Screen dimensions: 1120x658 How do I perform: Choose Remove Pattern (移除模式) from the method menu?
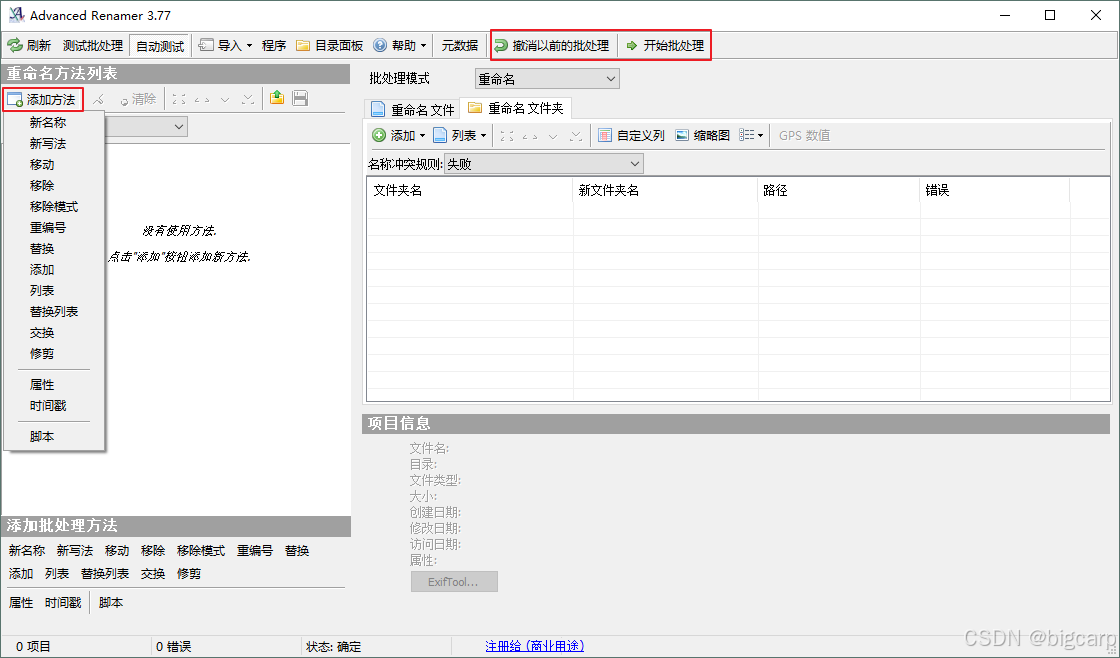[54, 206]
